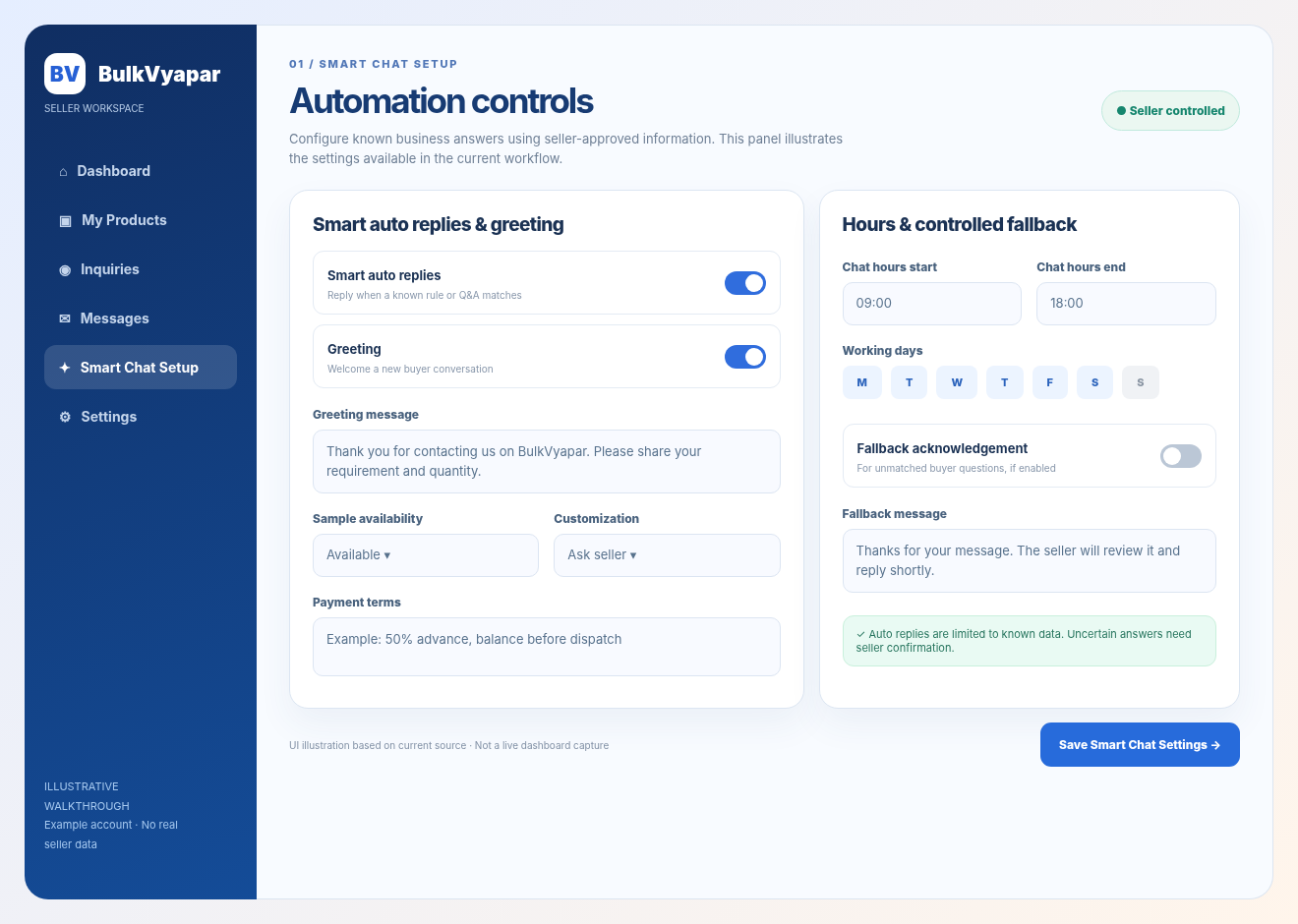Click the Fallback message text box
1298x924 pixels.
[x=1030, y=561]
